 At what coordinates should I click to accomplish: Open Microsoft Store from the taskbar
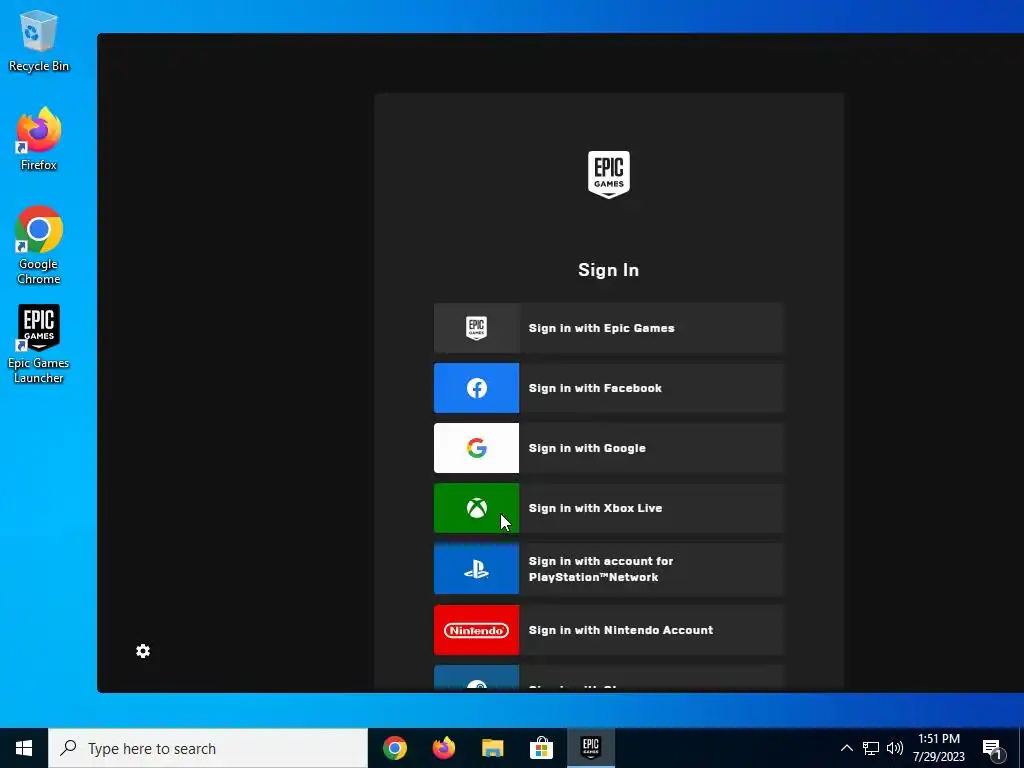[541, 748]
